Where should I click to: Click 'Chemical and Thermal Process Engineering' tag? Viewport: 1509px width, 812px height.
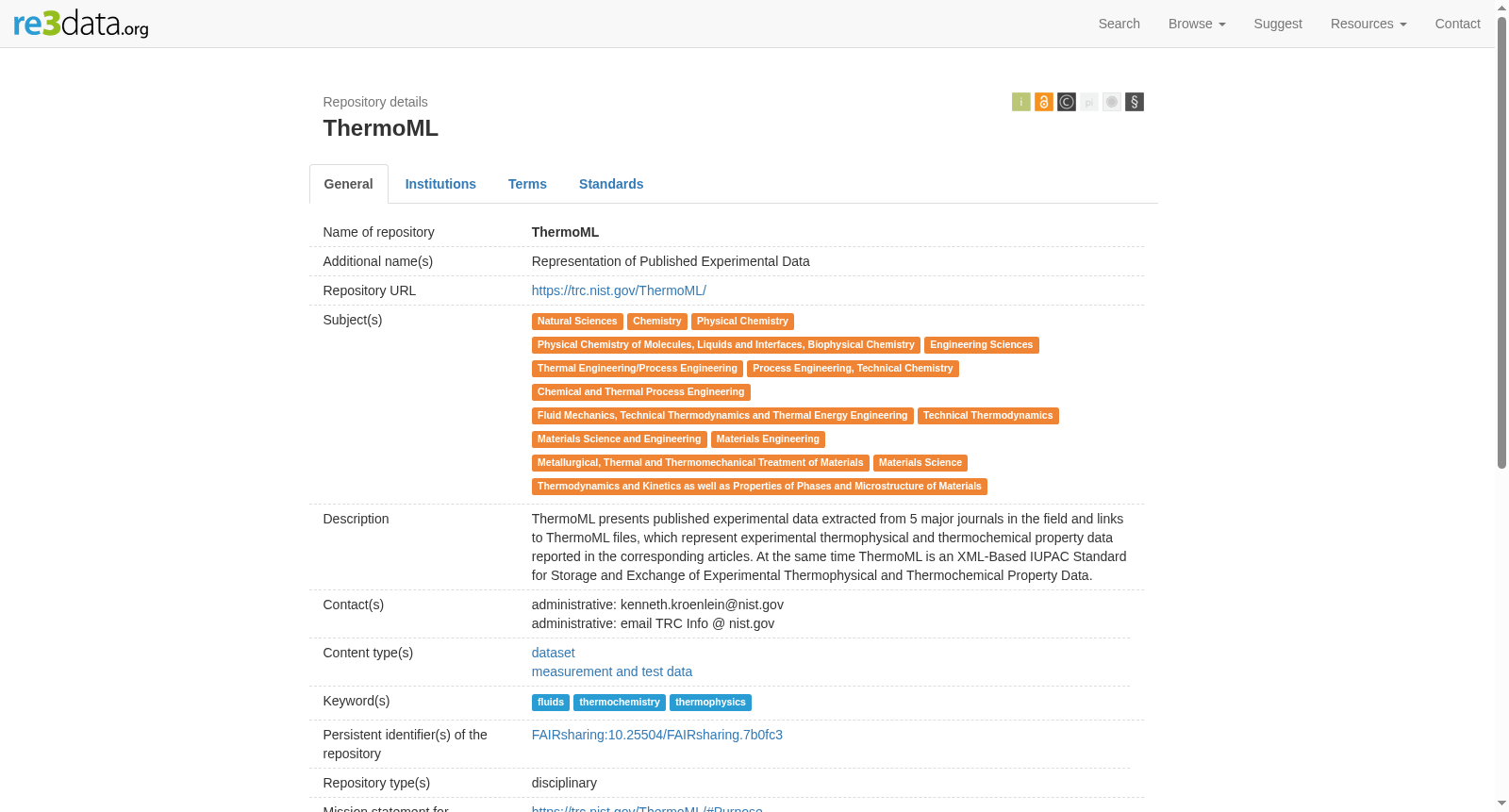641,392
